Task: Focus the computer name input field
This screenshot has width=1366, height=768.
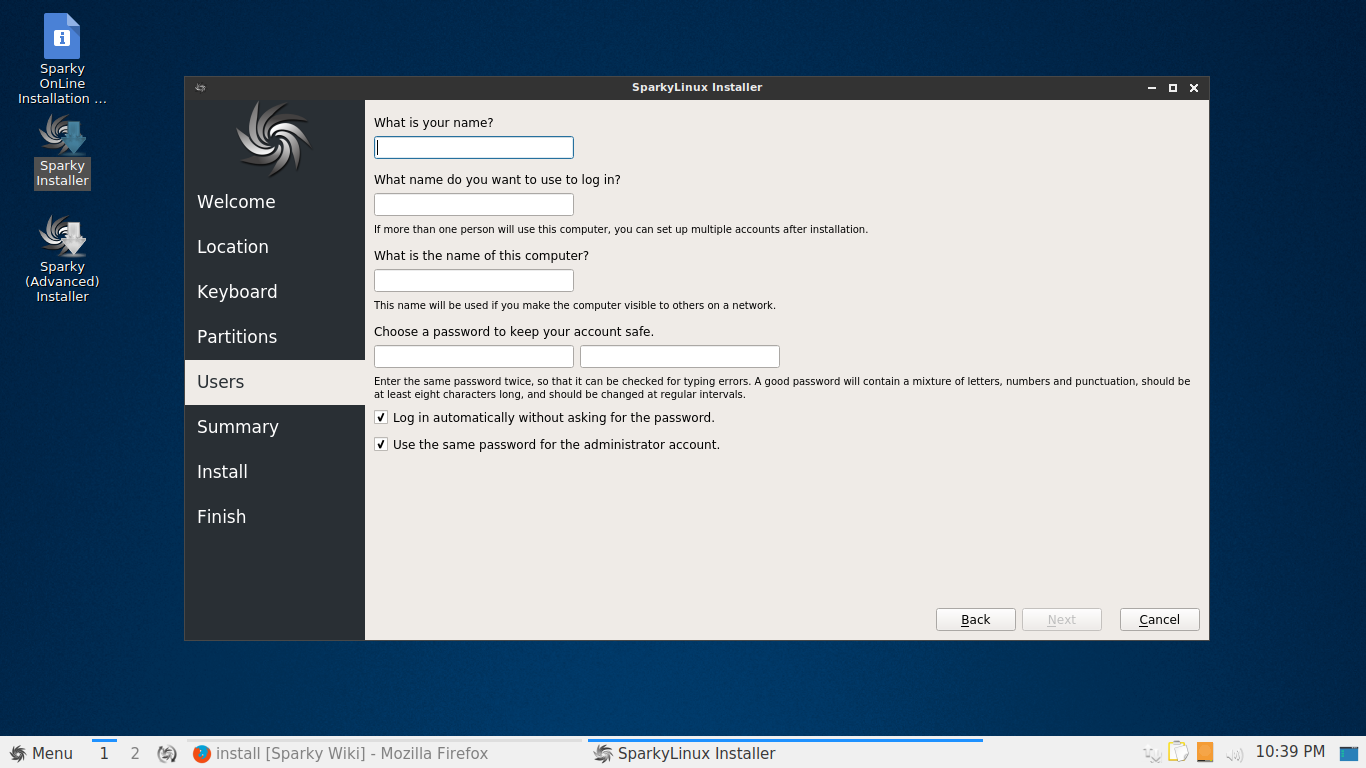Action: pyautogui.click(x=474, y=281)
